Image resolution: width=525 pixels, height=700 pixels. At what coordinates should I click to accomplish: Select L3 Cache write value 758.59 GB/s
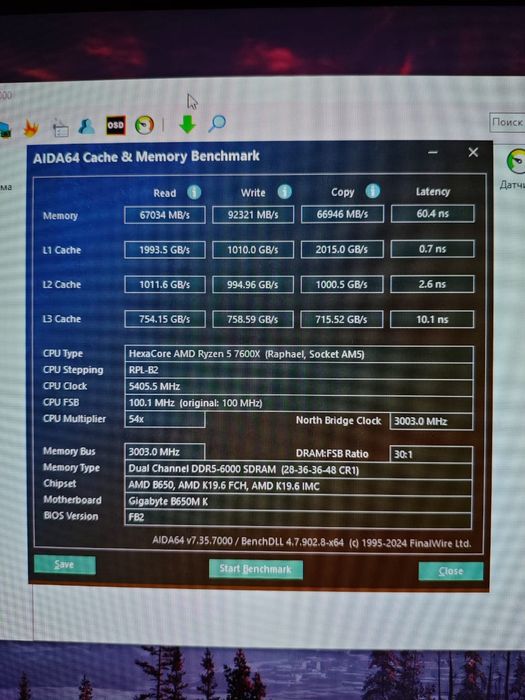(253, 319)
